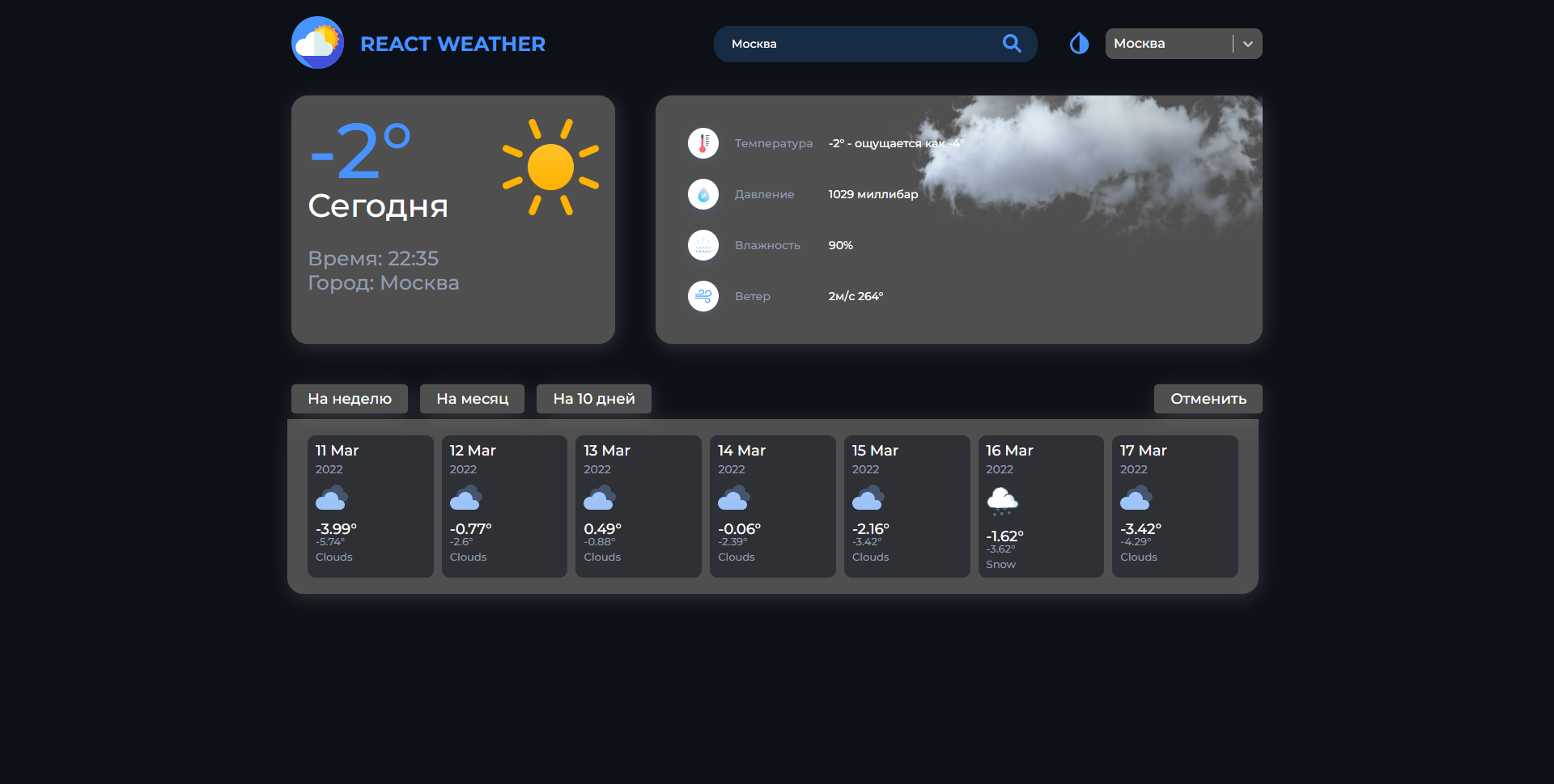Click the search magnifier icon
This screenshot has width=1554, height=784.
tap(1012, 43)
